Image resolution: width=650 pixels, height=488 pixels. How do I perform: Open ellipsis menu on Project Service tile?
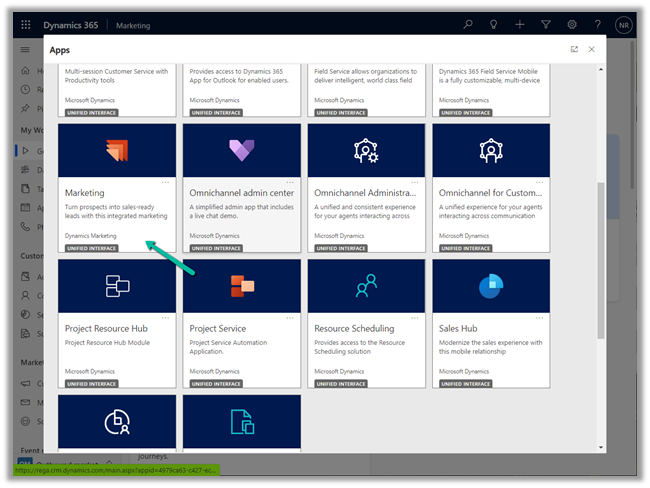[290, 317]
